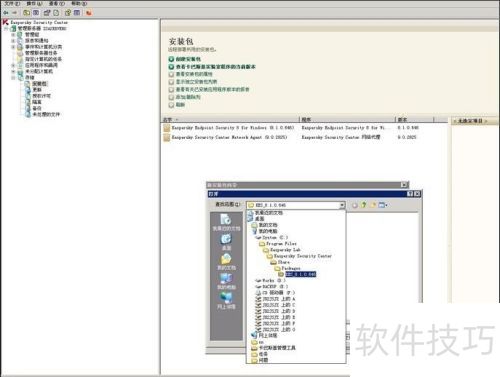
Task: Click the Refresh (刷新) action link
Action: click(x=180, y=105)
